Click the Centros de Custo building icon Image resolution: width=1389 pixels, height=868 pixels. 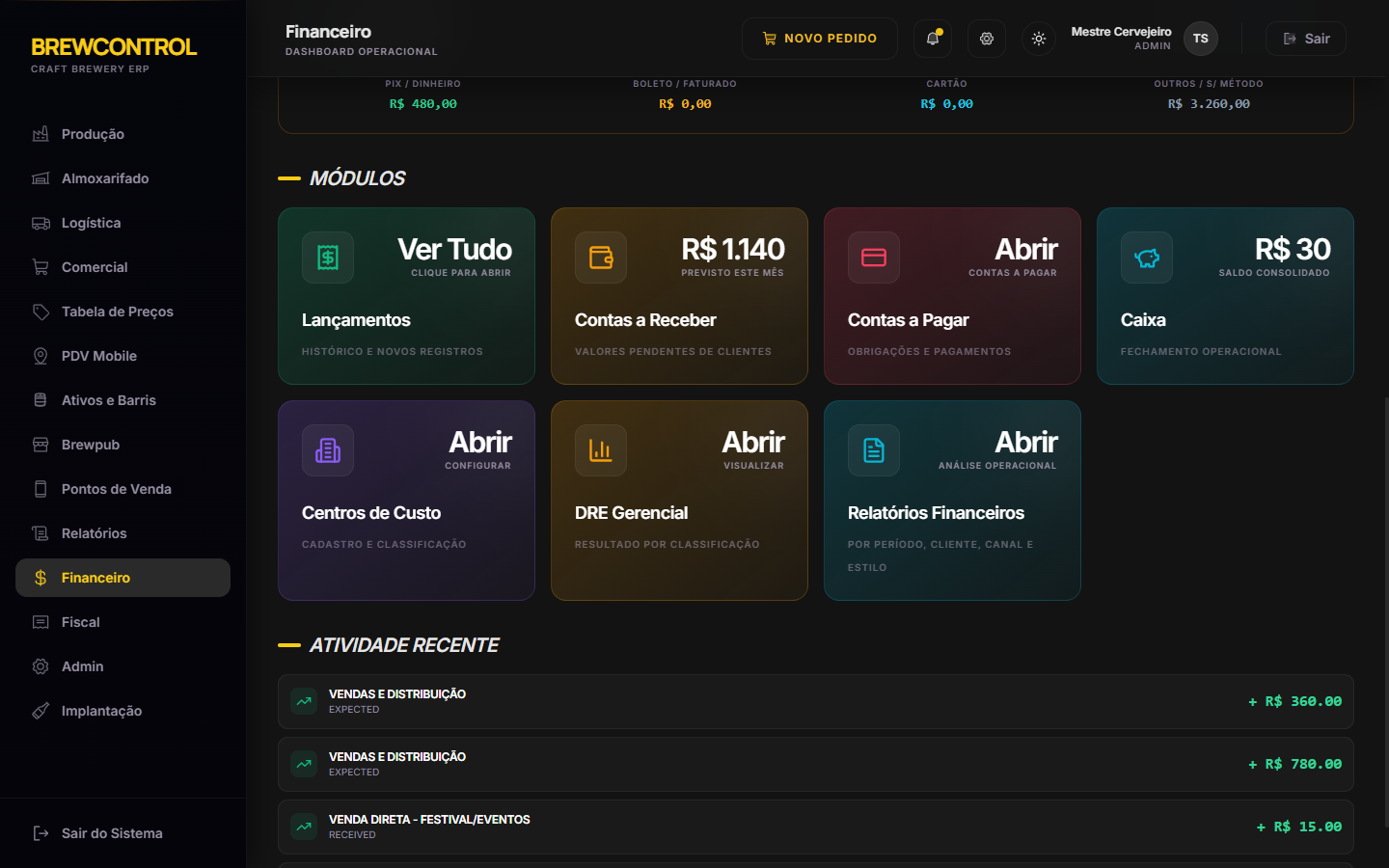point(328,450)
